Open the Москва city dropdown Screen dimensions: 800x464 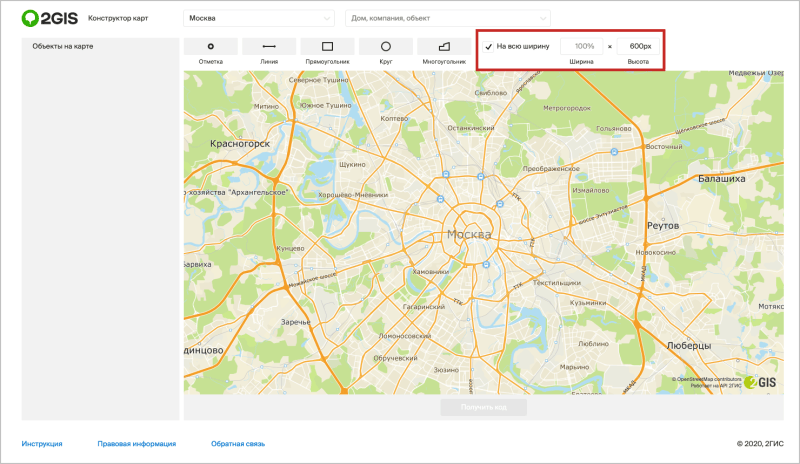pyautogui.click(x=259, y=18)
